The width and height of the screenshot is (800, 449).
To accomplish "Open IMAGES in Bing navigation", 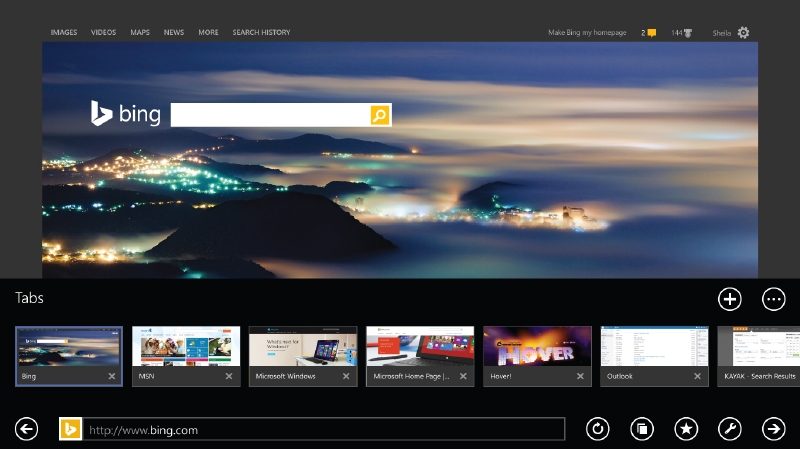I will tap(64, 32).
